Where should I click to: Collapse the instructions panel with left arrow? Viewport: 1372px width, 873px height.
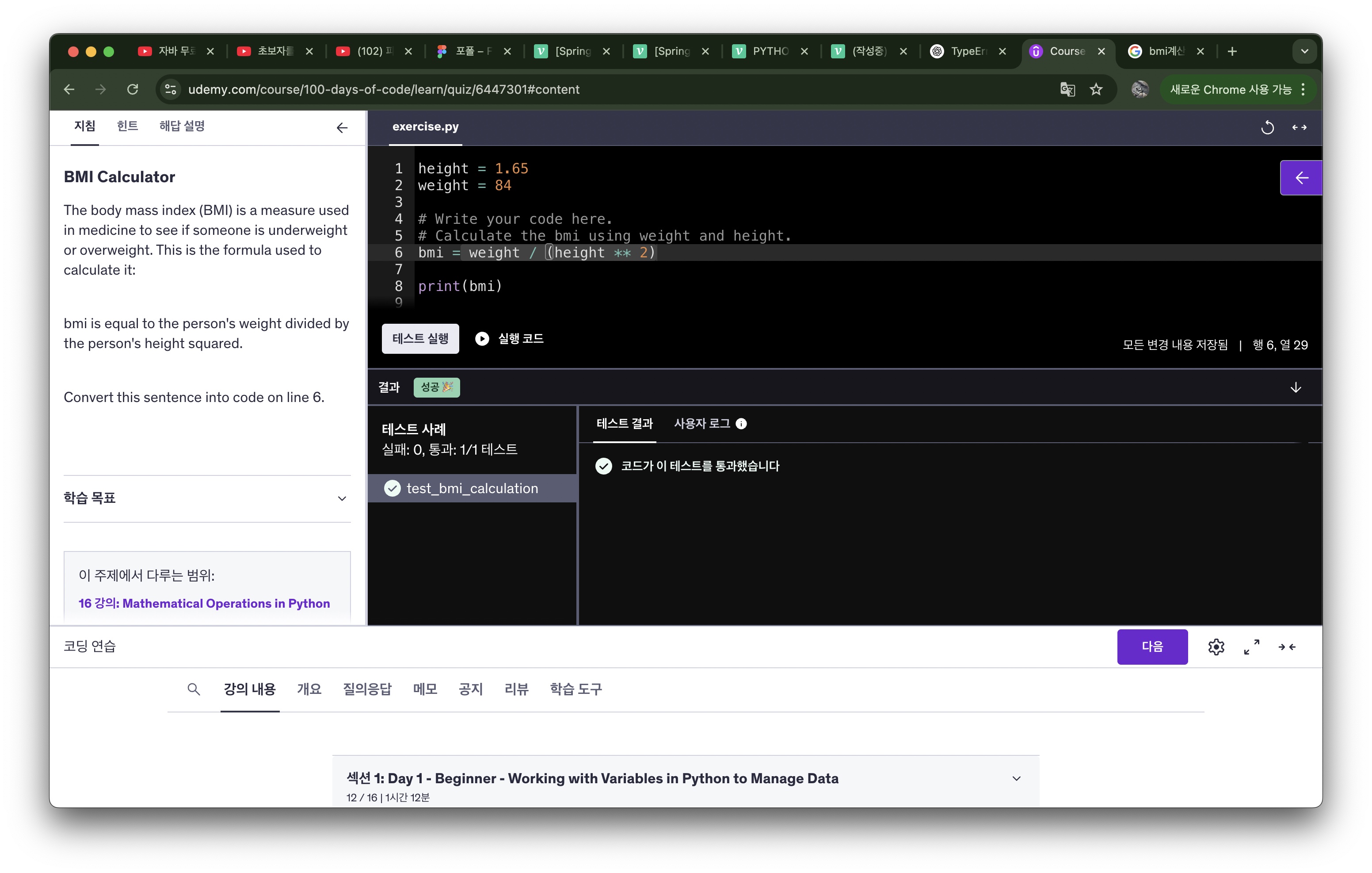(x=342, y=128)
